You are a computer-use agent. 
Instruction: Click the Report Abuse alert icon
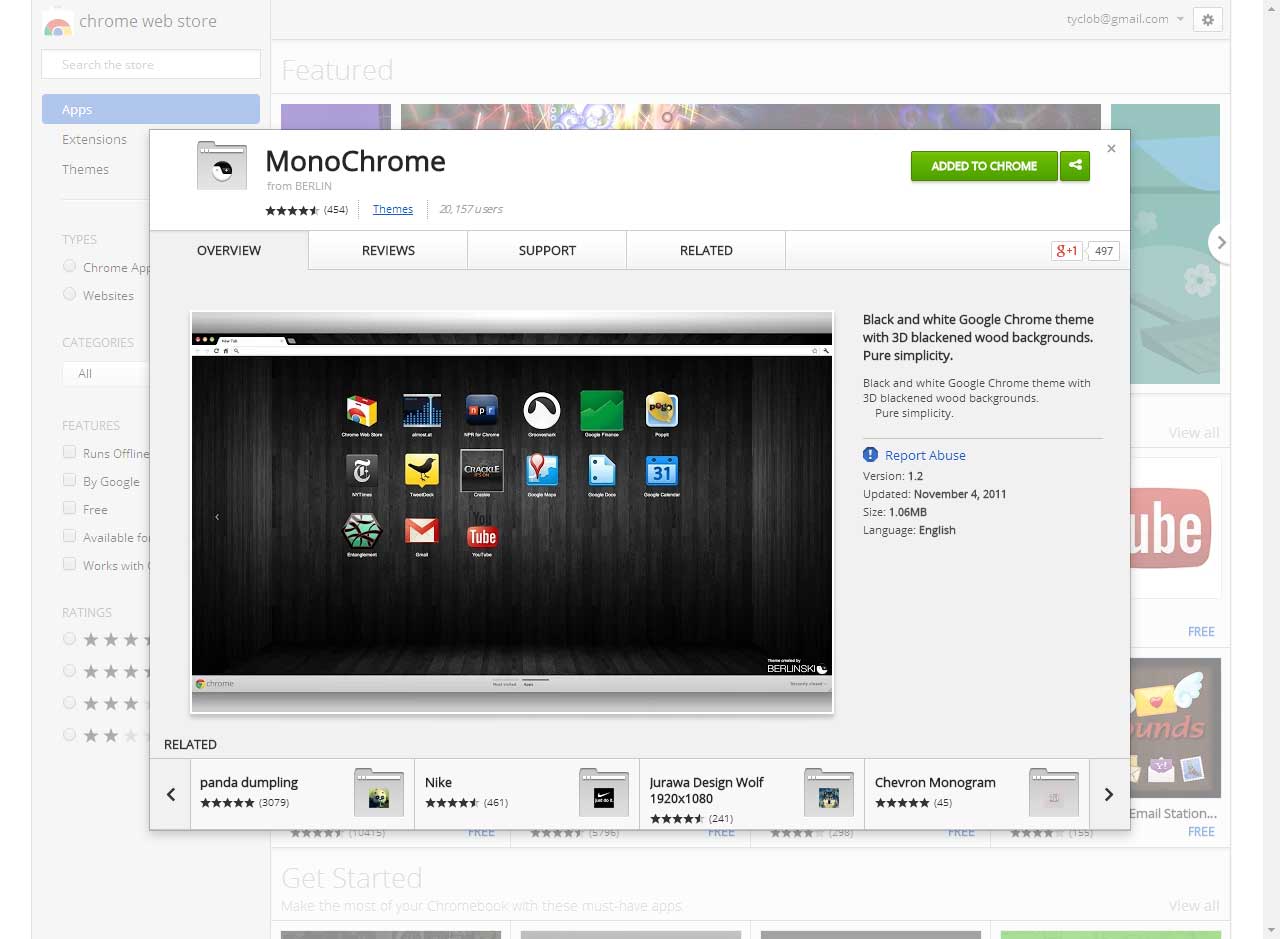click(870, 455)
